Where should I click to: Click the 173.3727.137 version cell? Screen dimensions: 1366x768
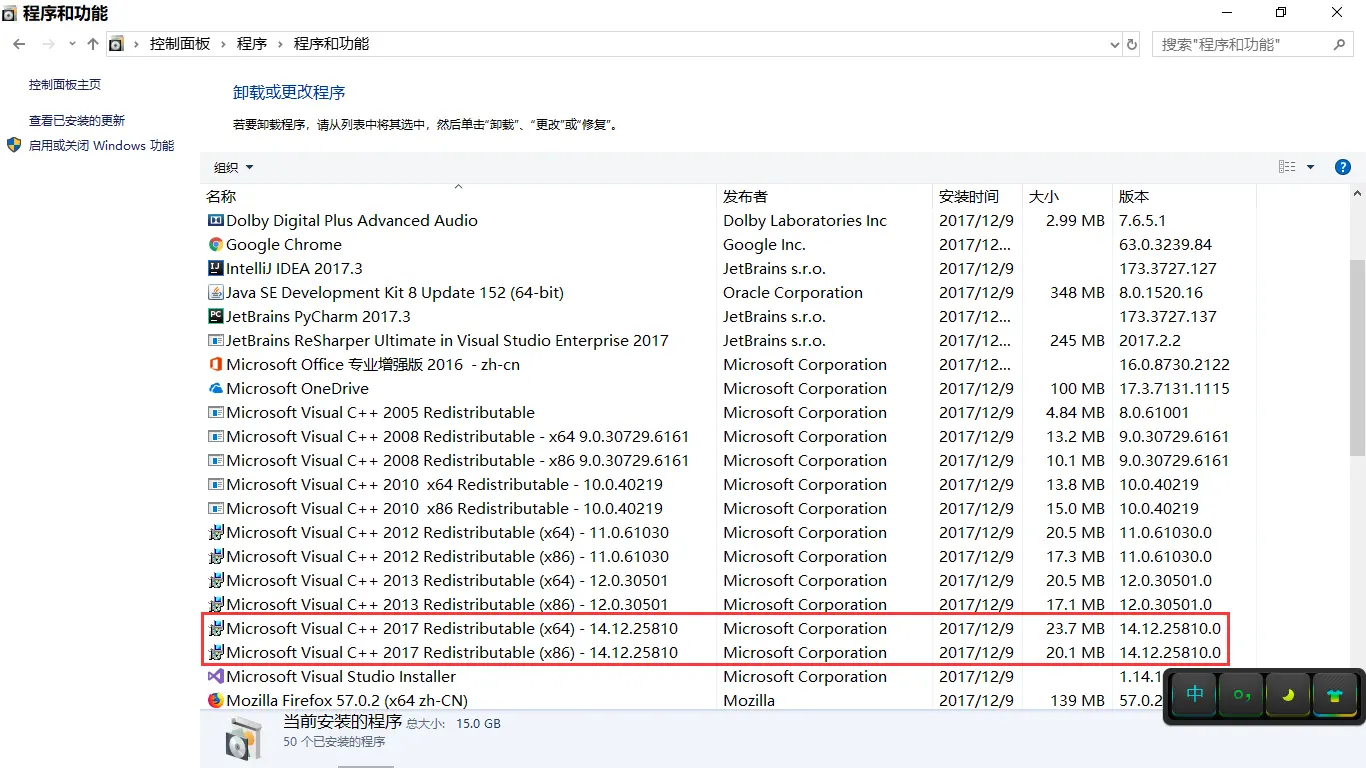pos(1168,316)
